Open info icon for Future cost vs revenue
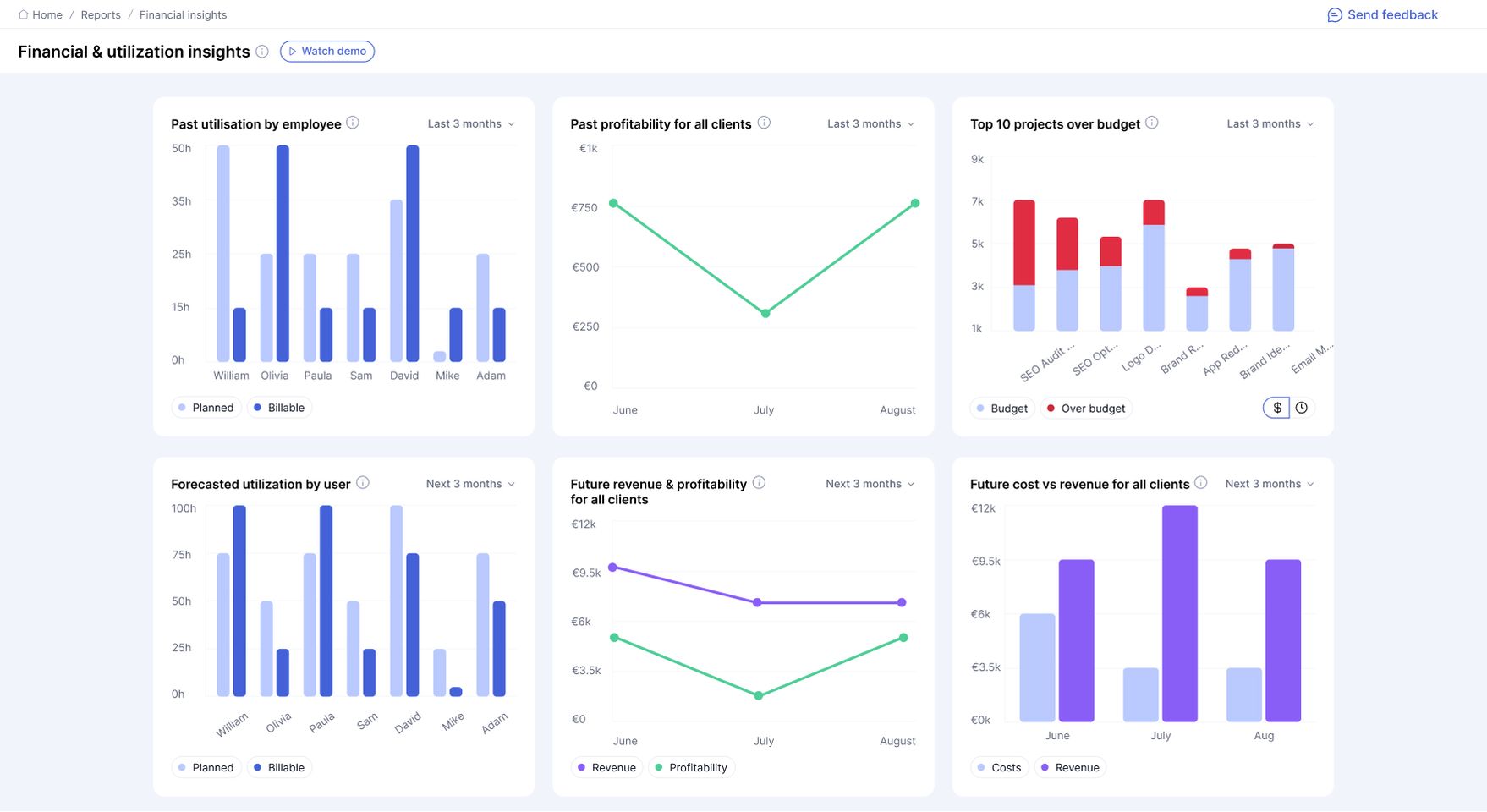 [x=1201, y=483]
